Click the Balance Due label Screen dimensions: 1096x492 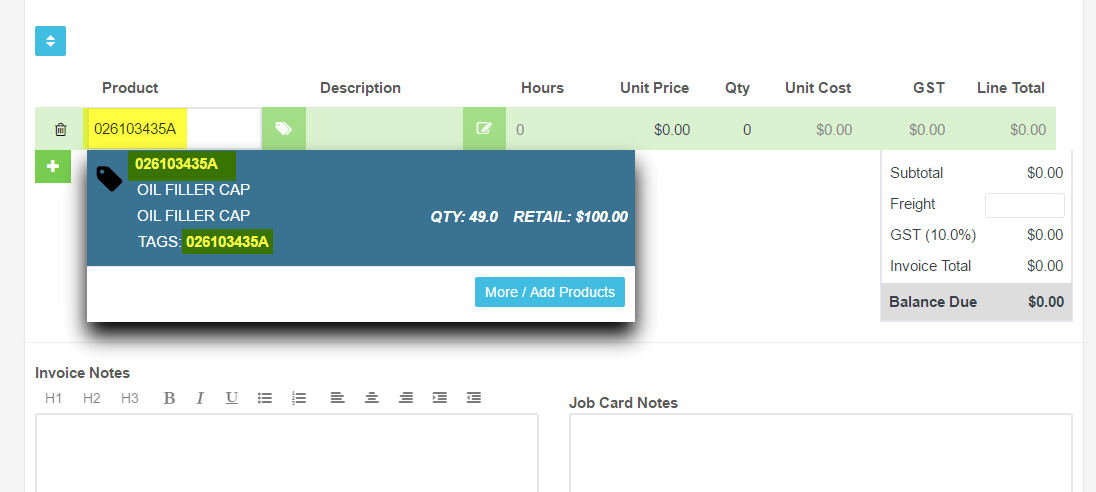click(x=933, y=302)
